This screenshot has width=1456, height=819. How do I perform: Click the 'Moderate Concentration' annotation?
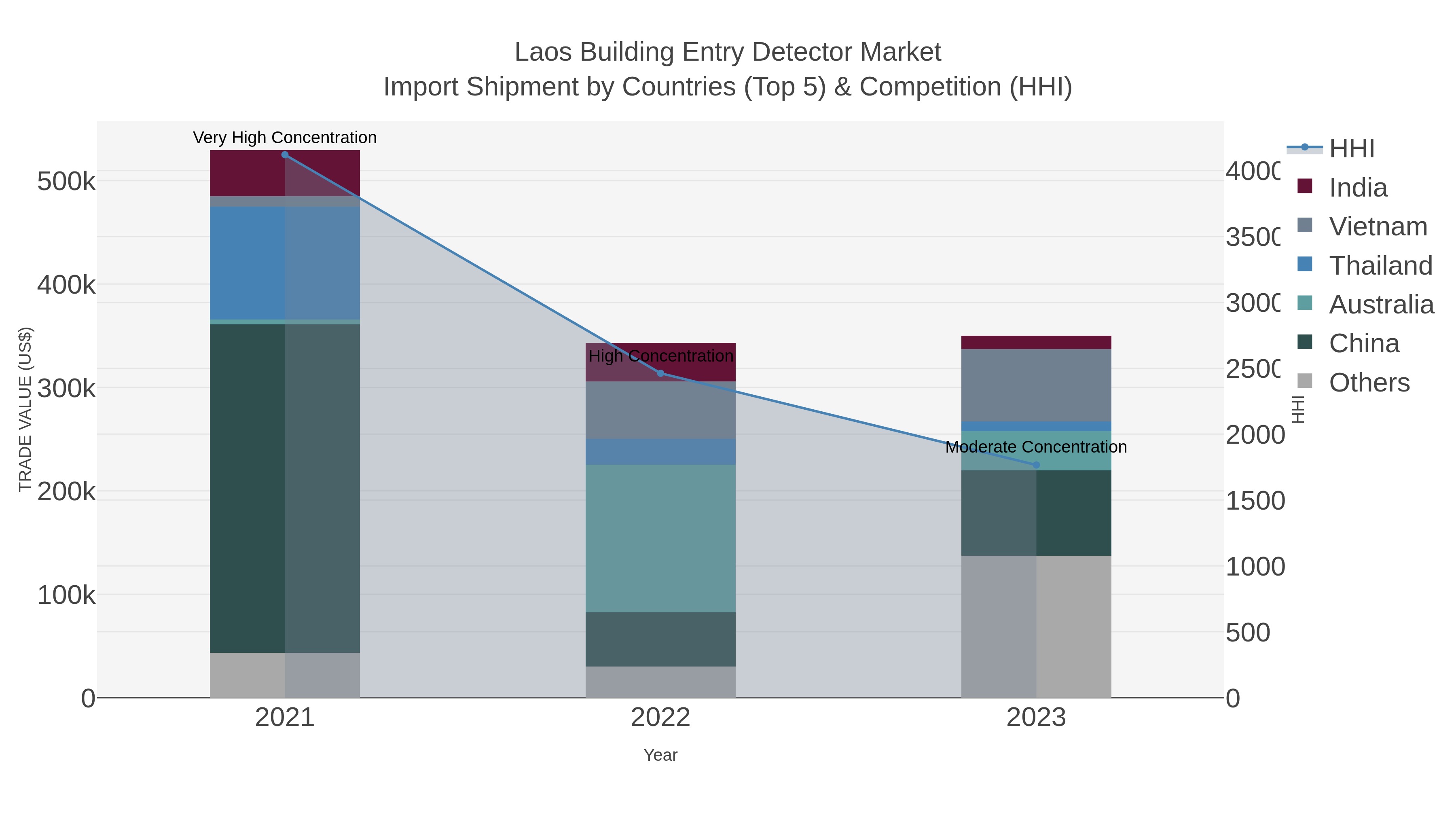click(1036, 447)
